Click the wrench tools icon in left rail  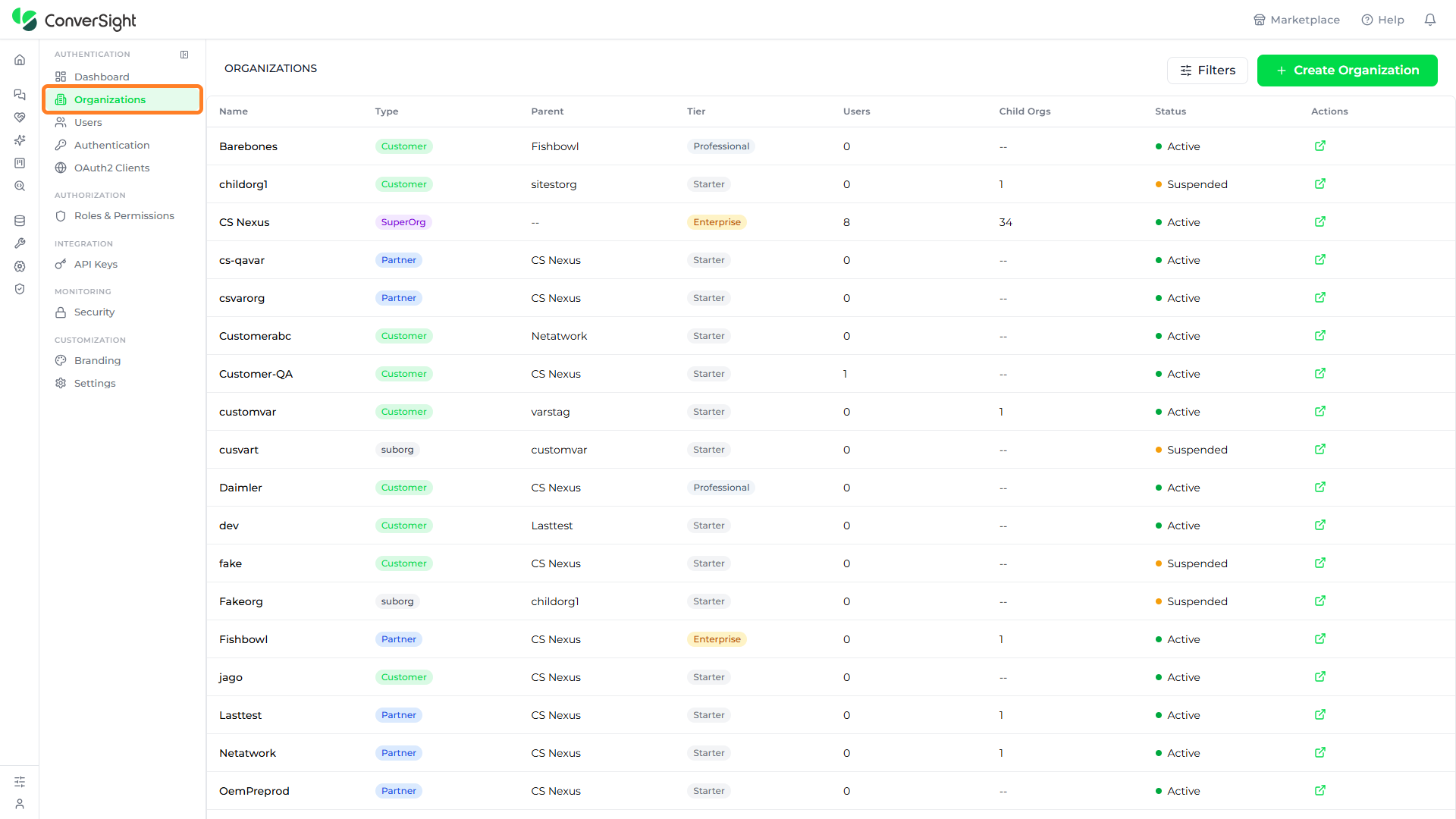pos(20,243)
